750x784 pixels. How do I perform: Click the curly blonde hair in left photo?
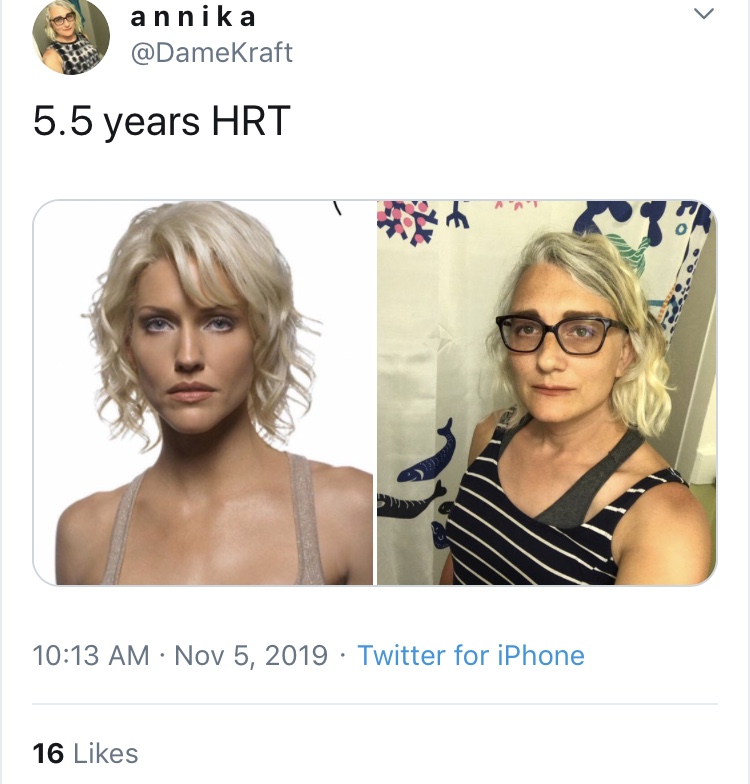pos(140,300)
